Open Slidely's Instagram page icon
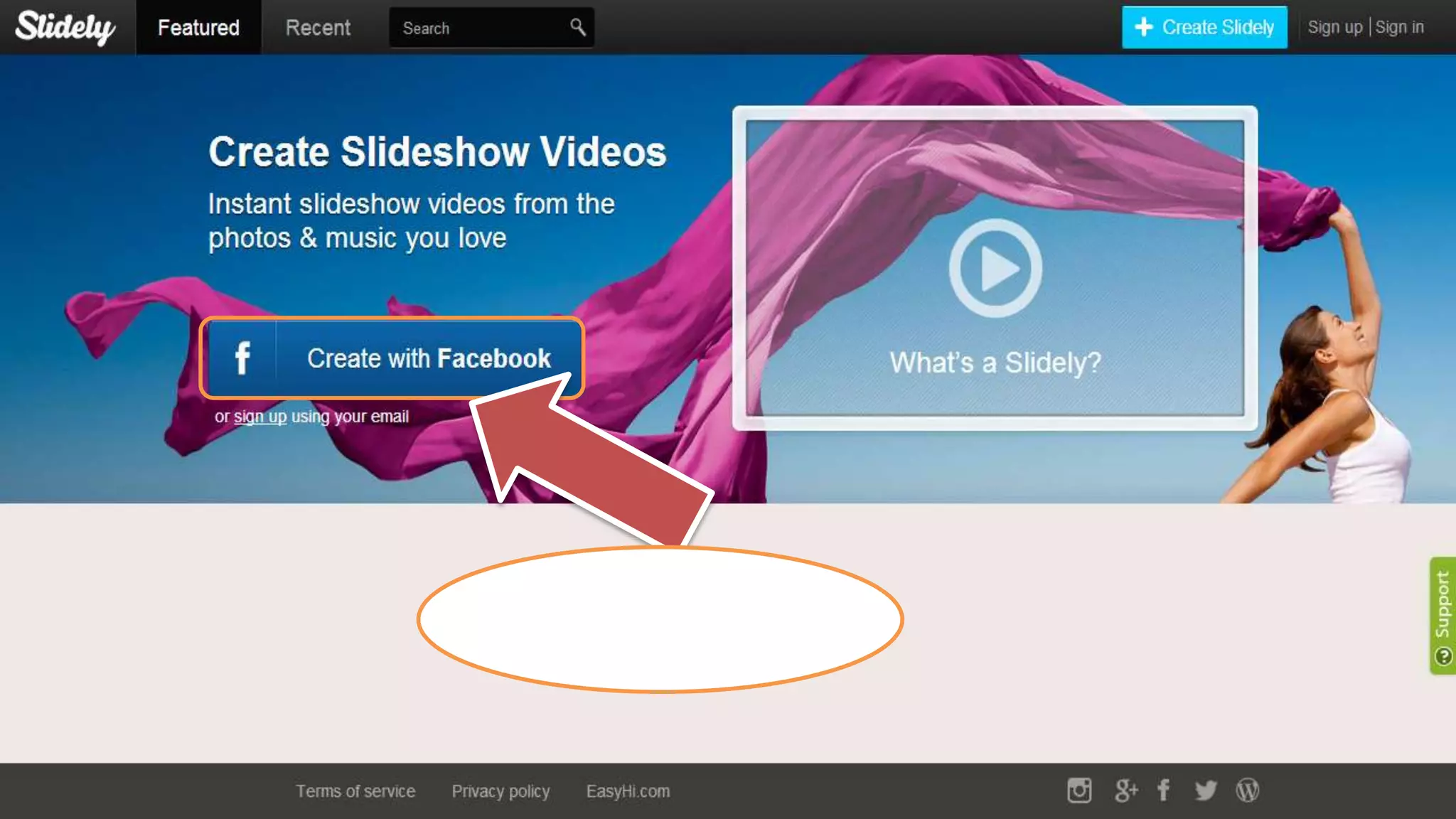Screen dimensions: 1456x819 coord(1078,790)
